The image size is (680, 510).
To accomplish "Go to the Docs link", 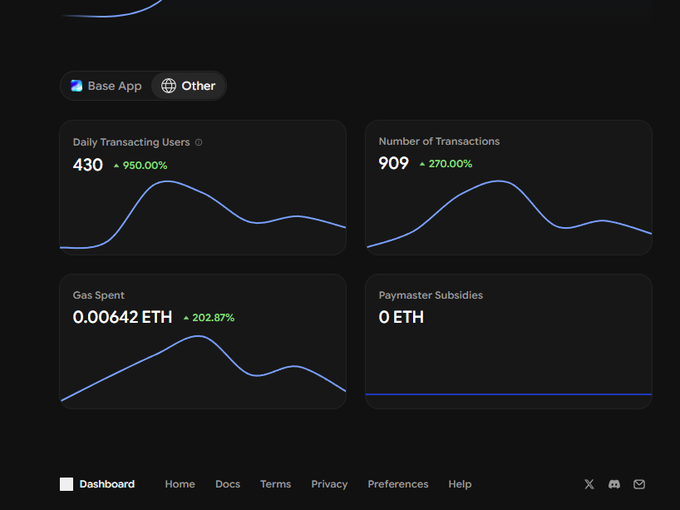I will coord(228,484).
